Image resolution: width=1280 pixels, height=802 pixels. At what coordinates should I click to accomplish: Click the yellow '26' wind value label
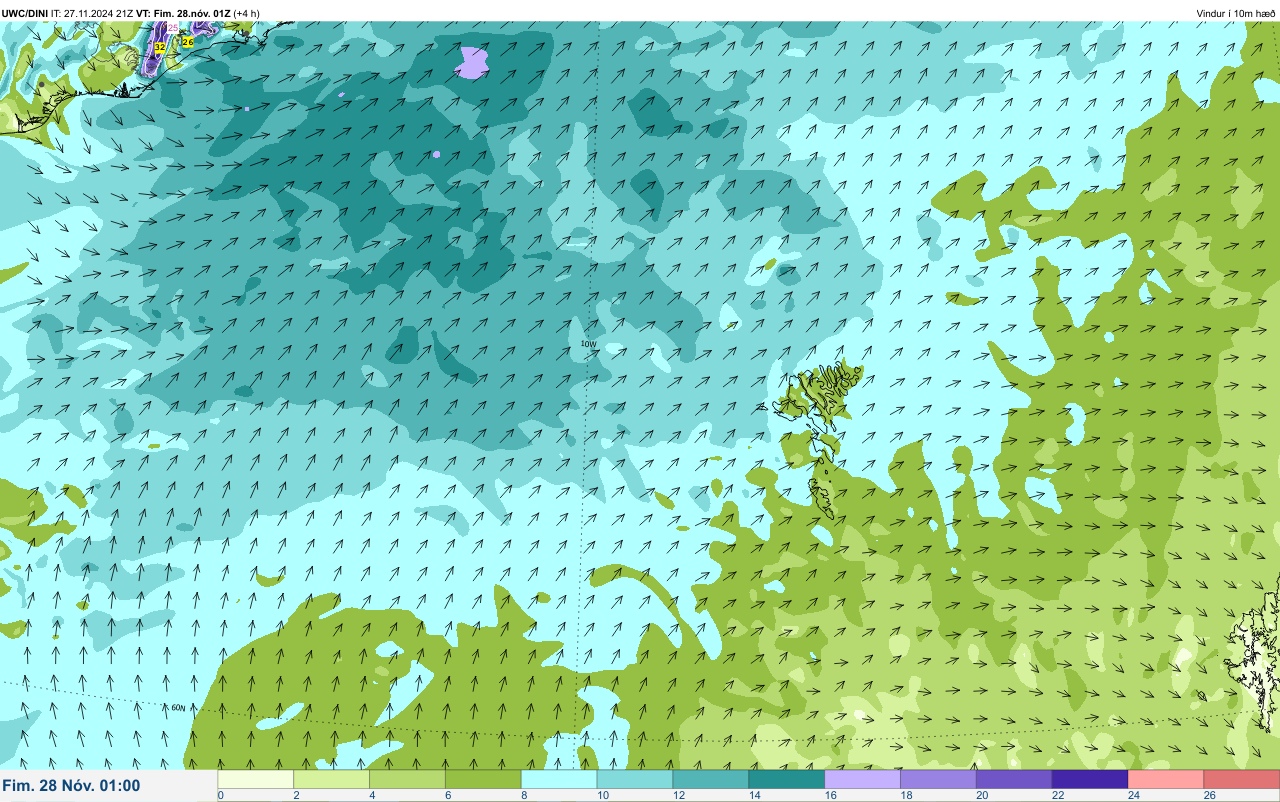[x=187, y=41]
